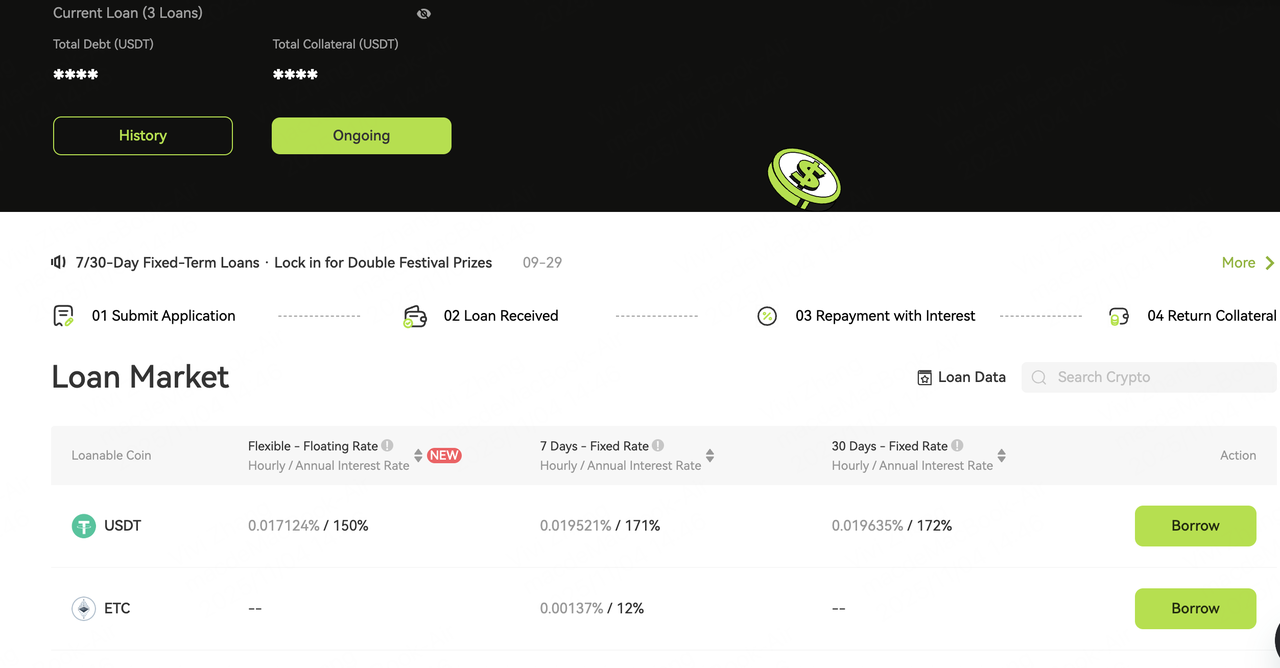Viewport: 1280px width, 668px height.
Task: Click the green dollar coin illustration
Action: [804, 177]
